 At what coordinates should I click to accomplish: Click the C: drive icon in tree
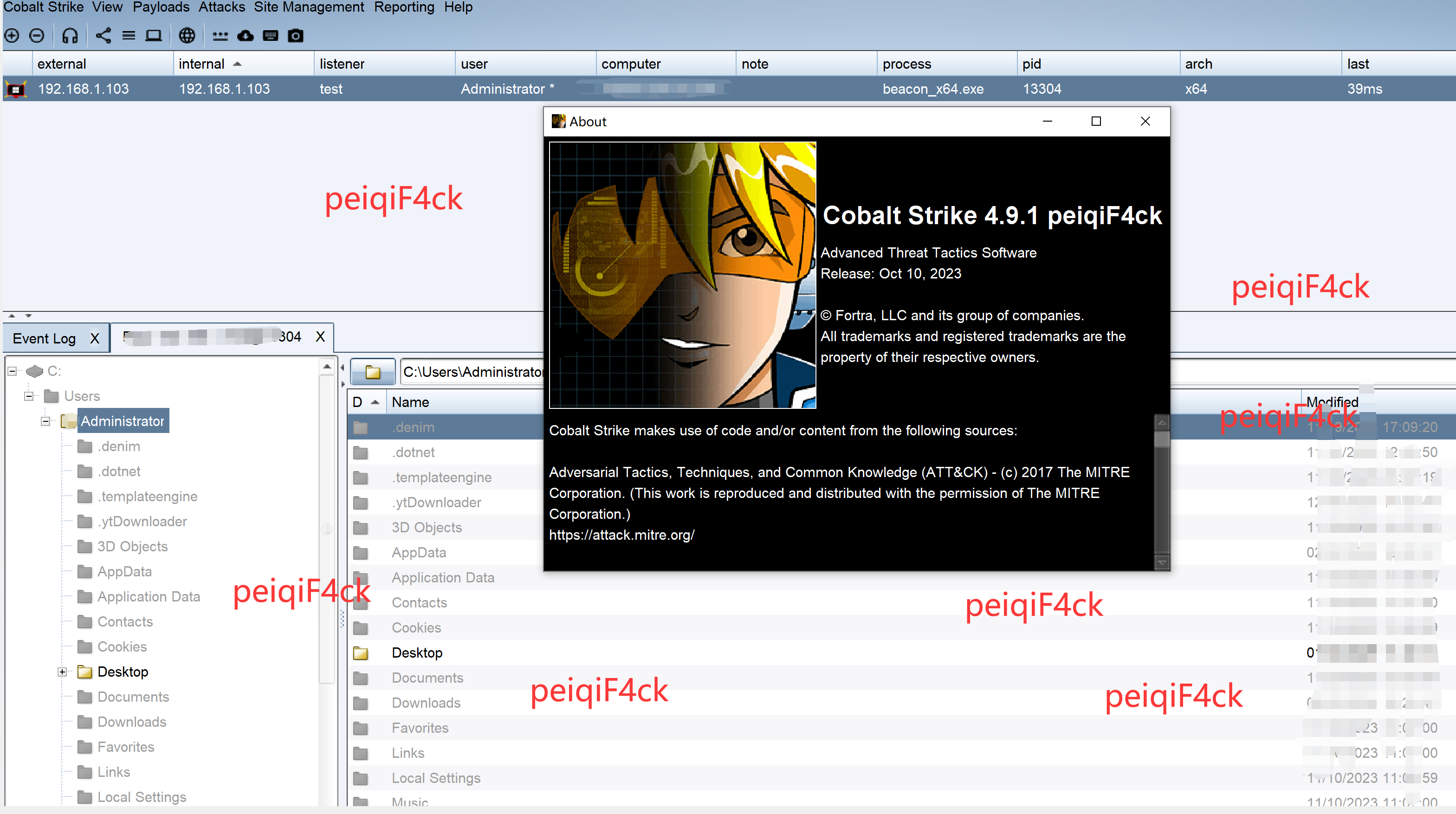coord(34,371)
